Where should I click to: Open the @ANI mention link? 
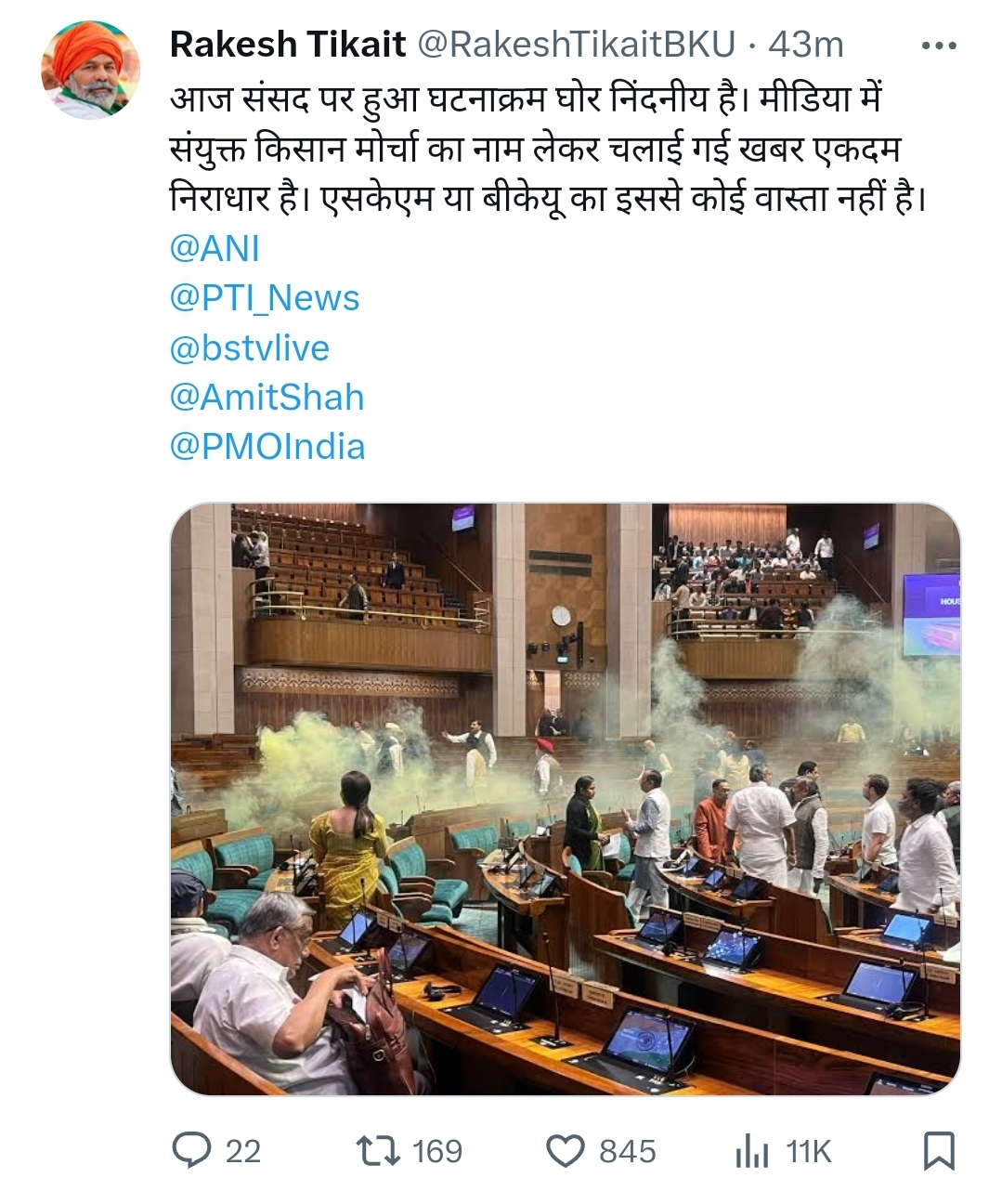coord(215,249)
